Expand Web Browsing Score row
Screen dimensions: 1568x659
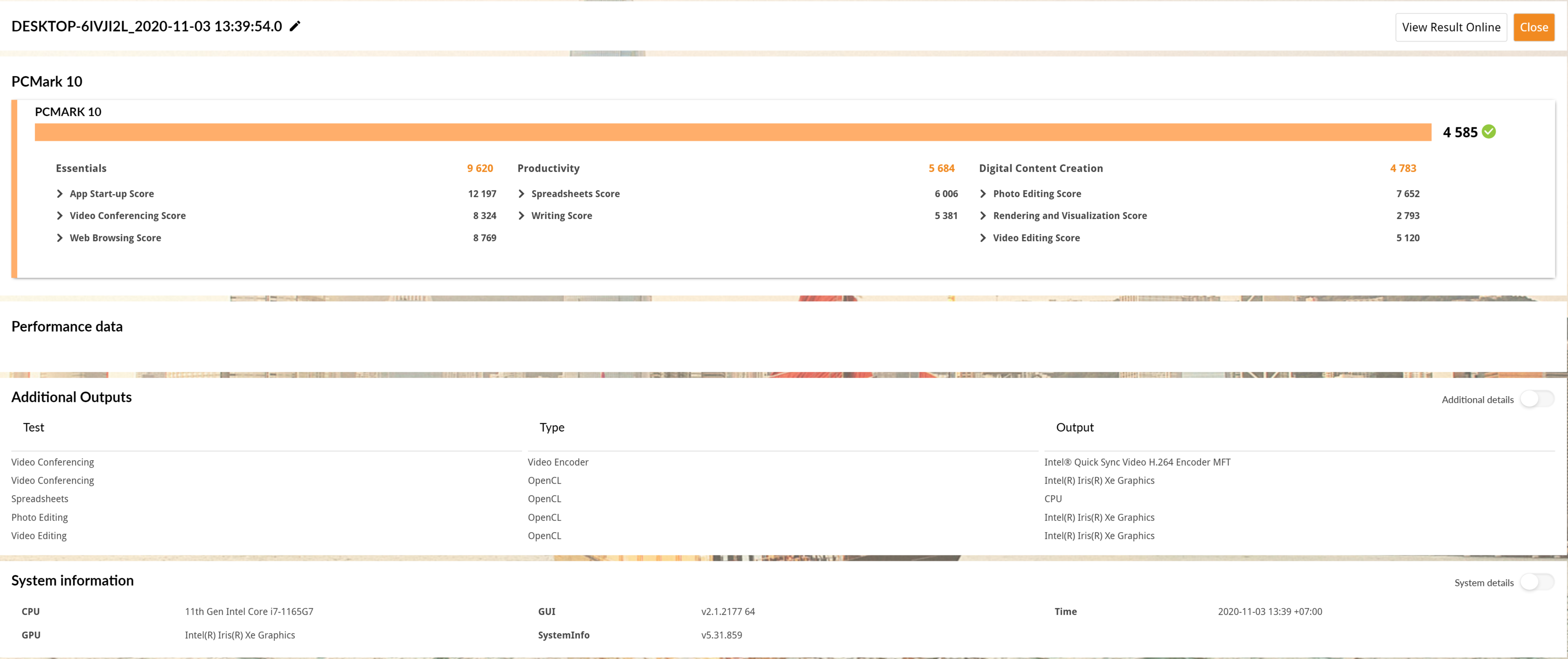pos(60,238)
